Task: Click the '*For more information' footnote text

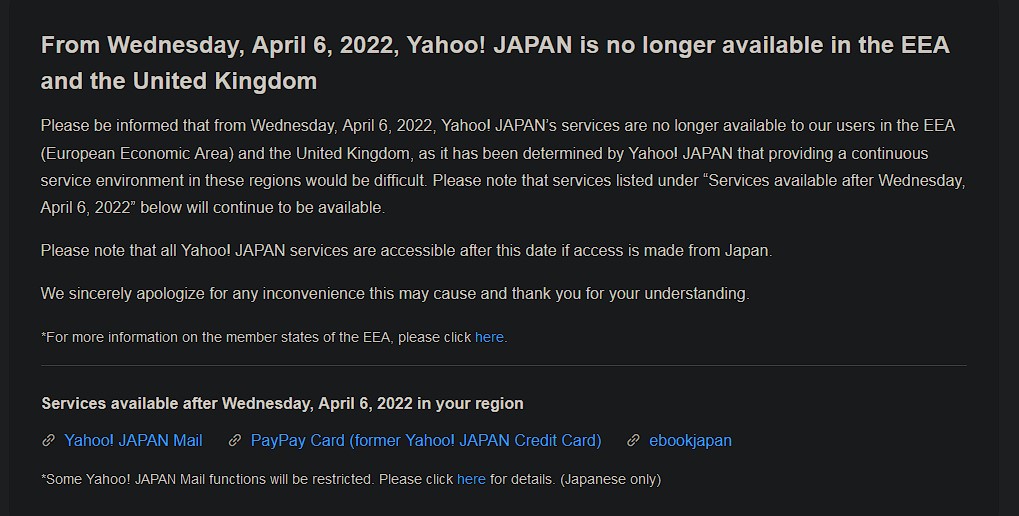Action: point(274,337)
